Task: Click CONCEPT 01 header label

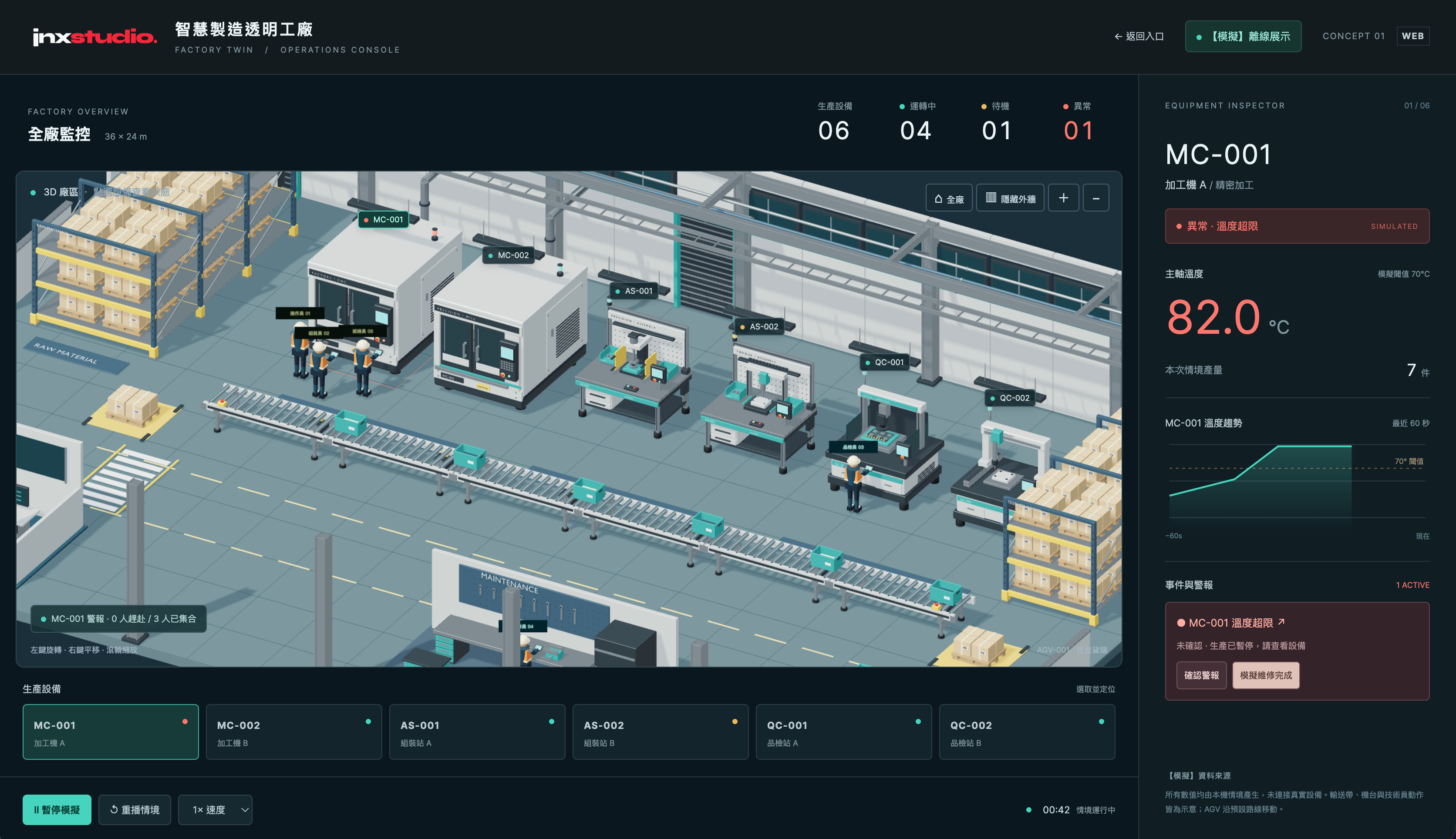Action: pyautogui.click(x=1353, y=36)
